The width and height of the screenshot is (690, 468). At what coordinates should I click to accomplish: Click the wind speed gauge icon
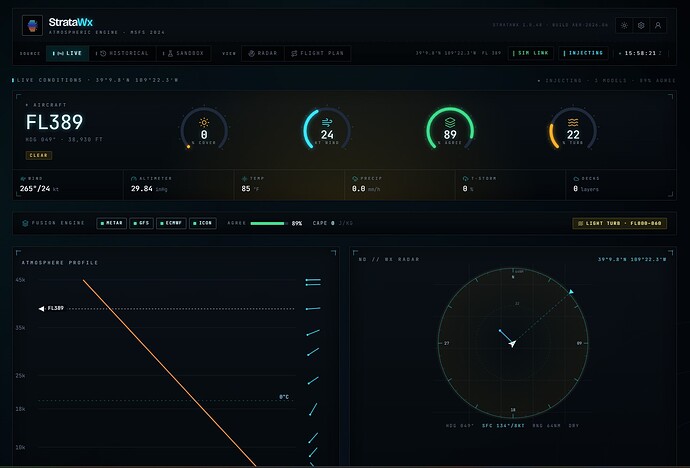coord(327,122)
